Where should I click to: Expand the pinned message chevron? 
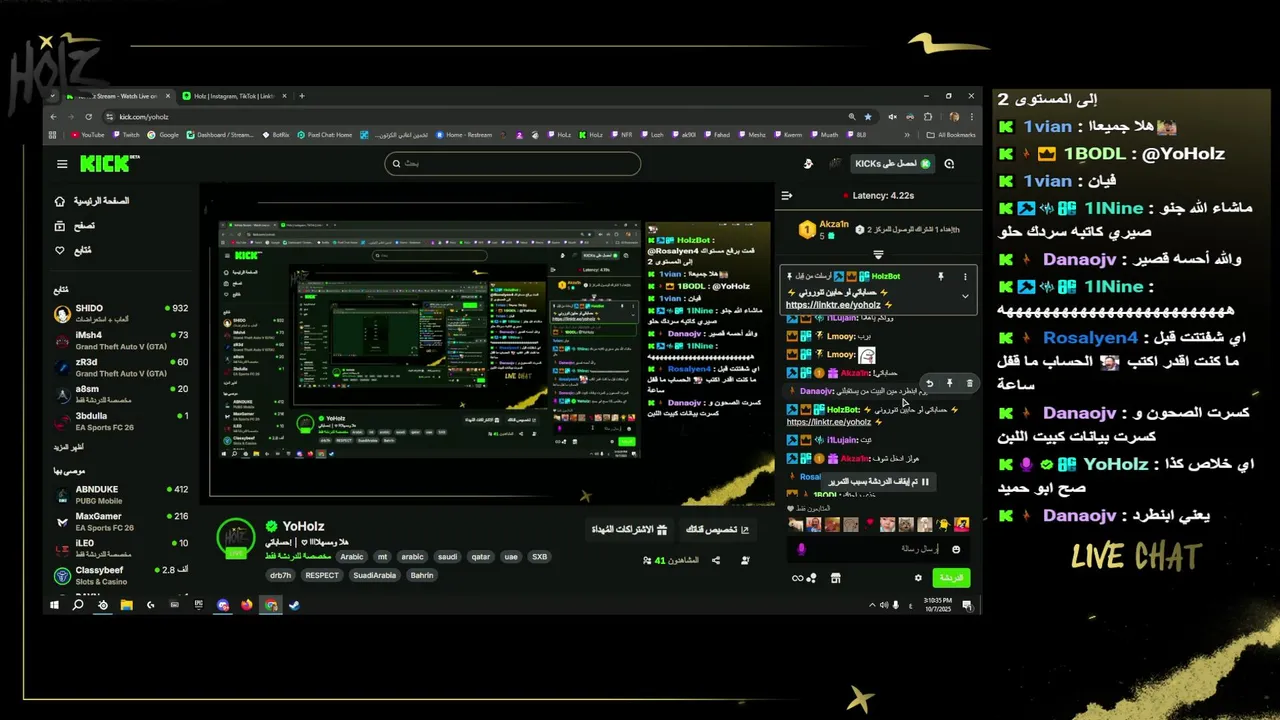point(965,296)
